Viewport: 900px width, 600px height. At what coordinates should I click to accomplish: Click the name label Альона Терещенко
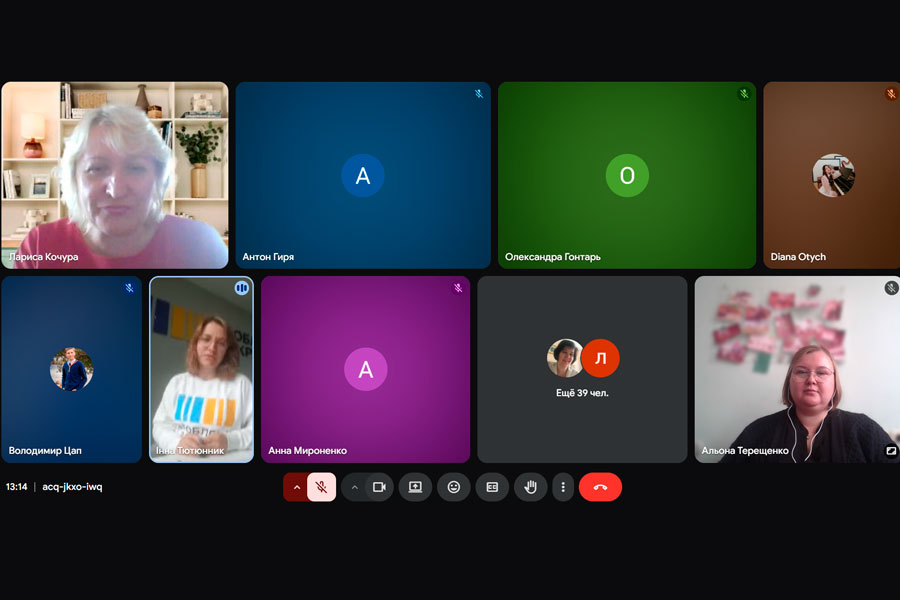coord(745,451)
